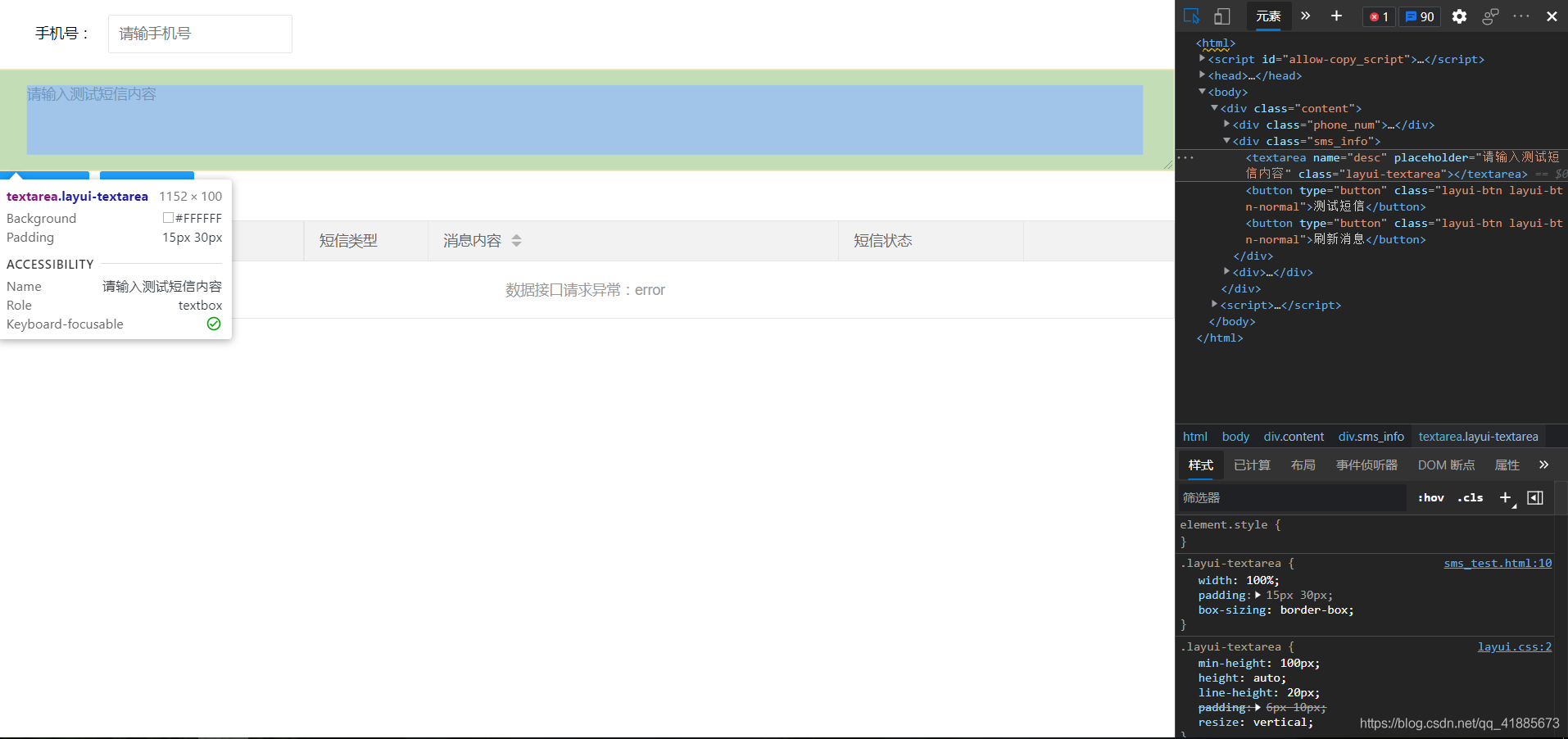Open the layui.css:2 source link

point(1515,647)
